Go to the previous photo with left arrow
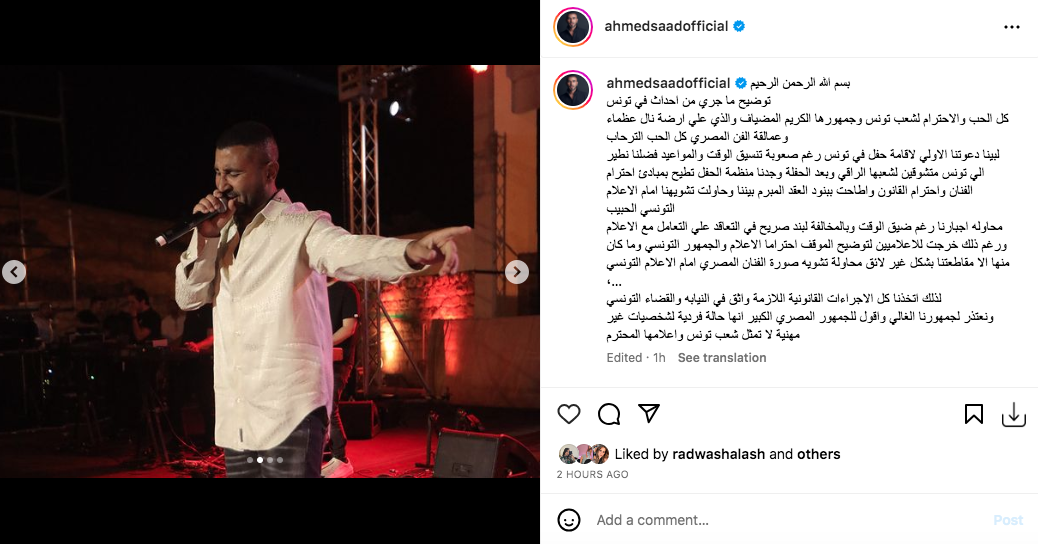Image resolution: width=1038 pixels, height=544 pixels. (14, 272)
